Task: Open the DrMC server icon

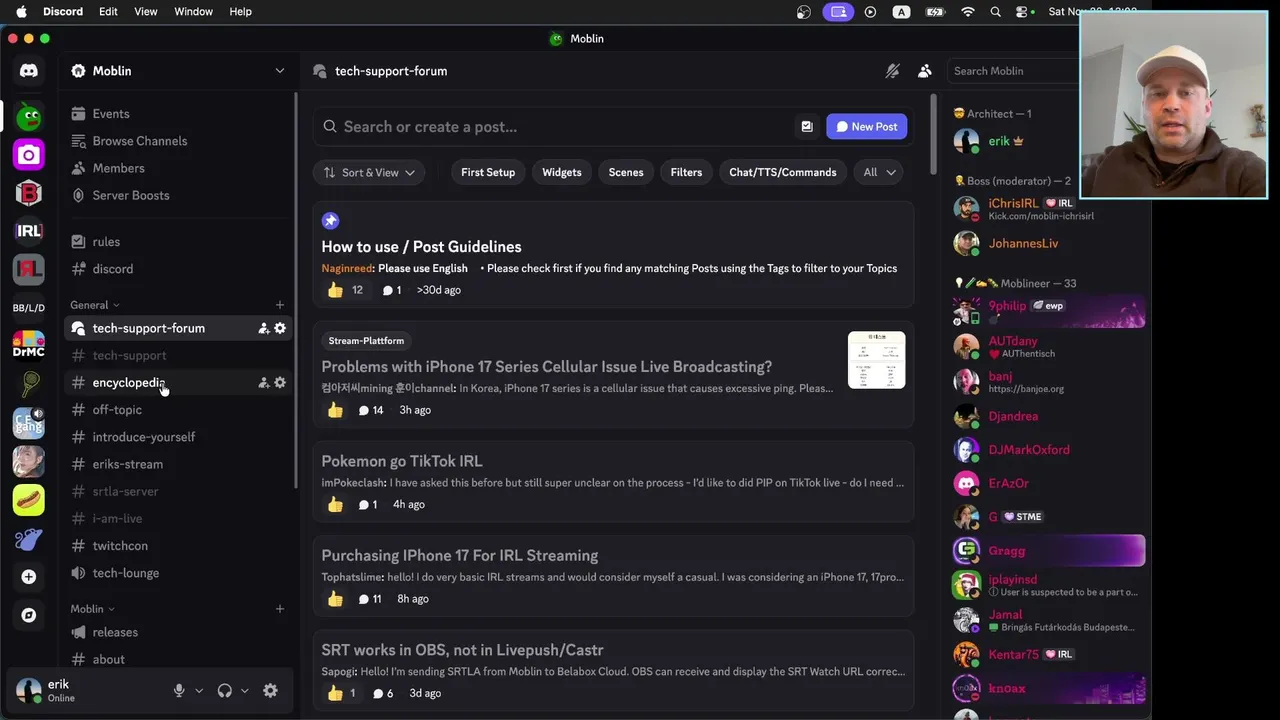Action: 29,345
